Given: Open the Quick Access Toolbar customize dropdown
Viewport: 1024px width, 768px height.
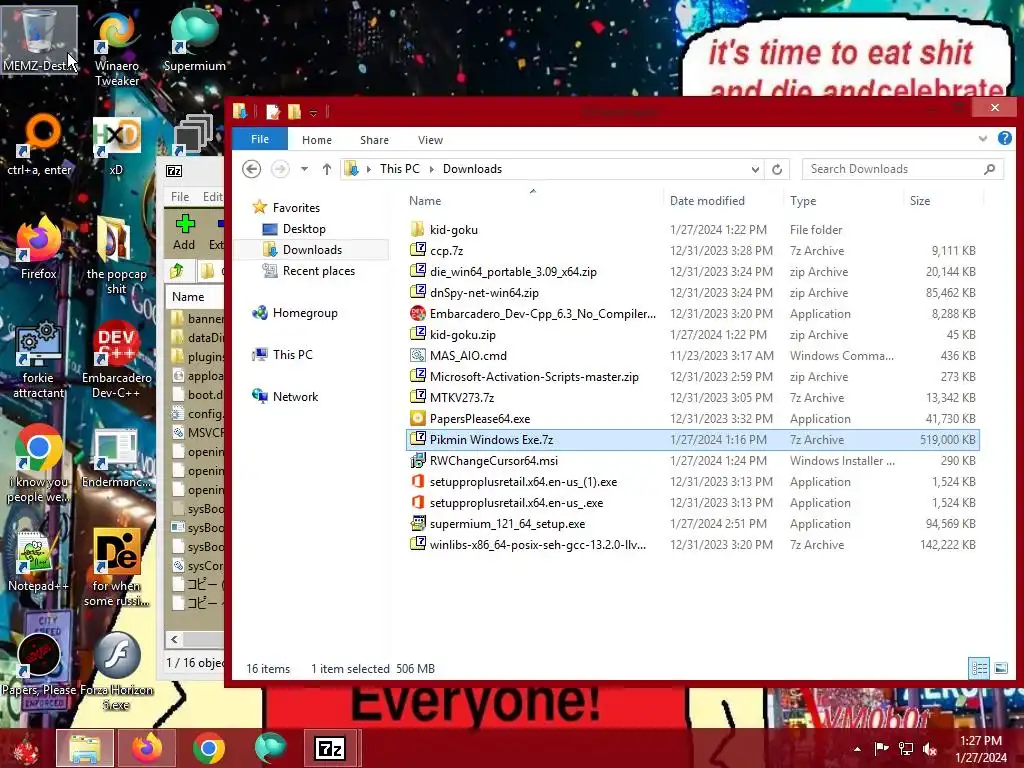Looking at the screenshot, I should coord(313,112).
